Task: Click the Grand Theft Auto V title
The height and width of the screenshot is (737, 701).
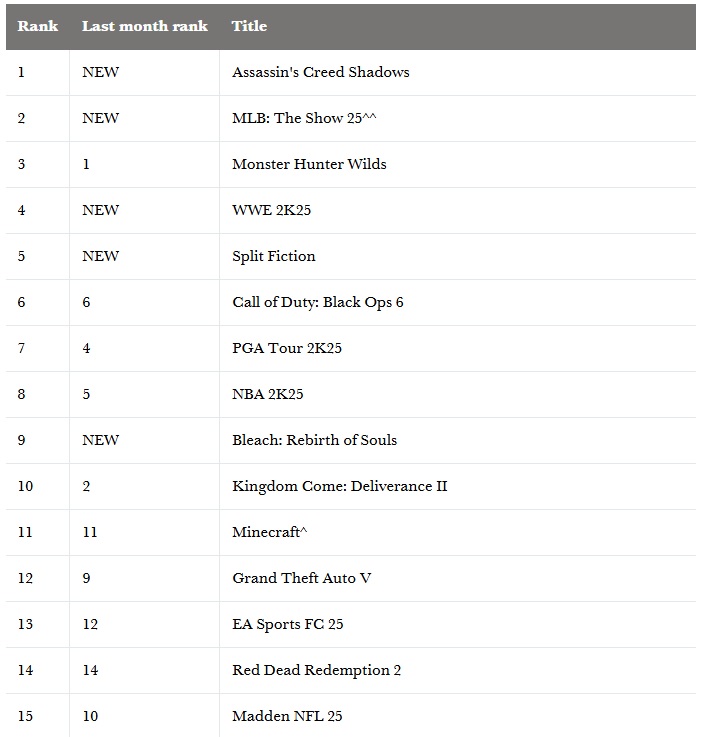Action: [x=301, y=578]
